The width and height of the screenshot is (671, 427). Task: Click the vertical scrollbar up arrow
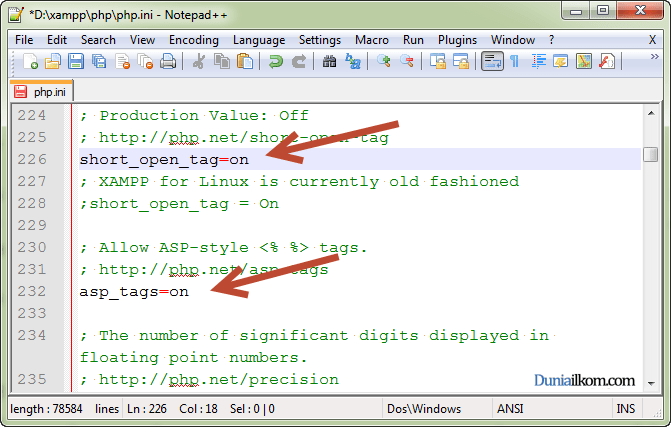650,114
